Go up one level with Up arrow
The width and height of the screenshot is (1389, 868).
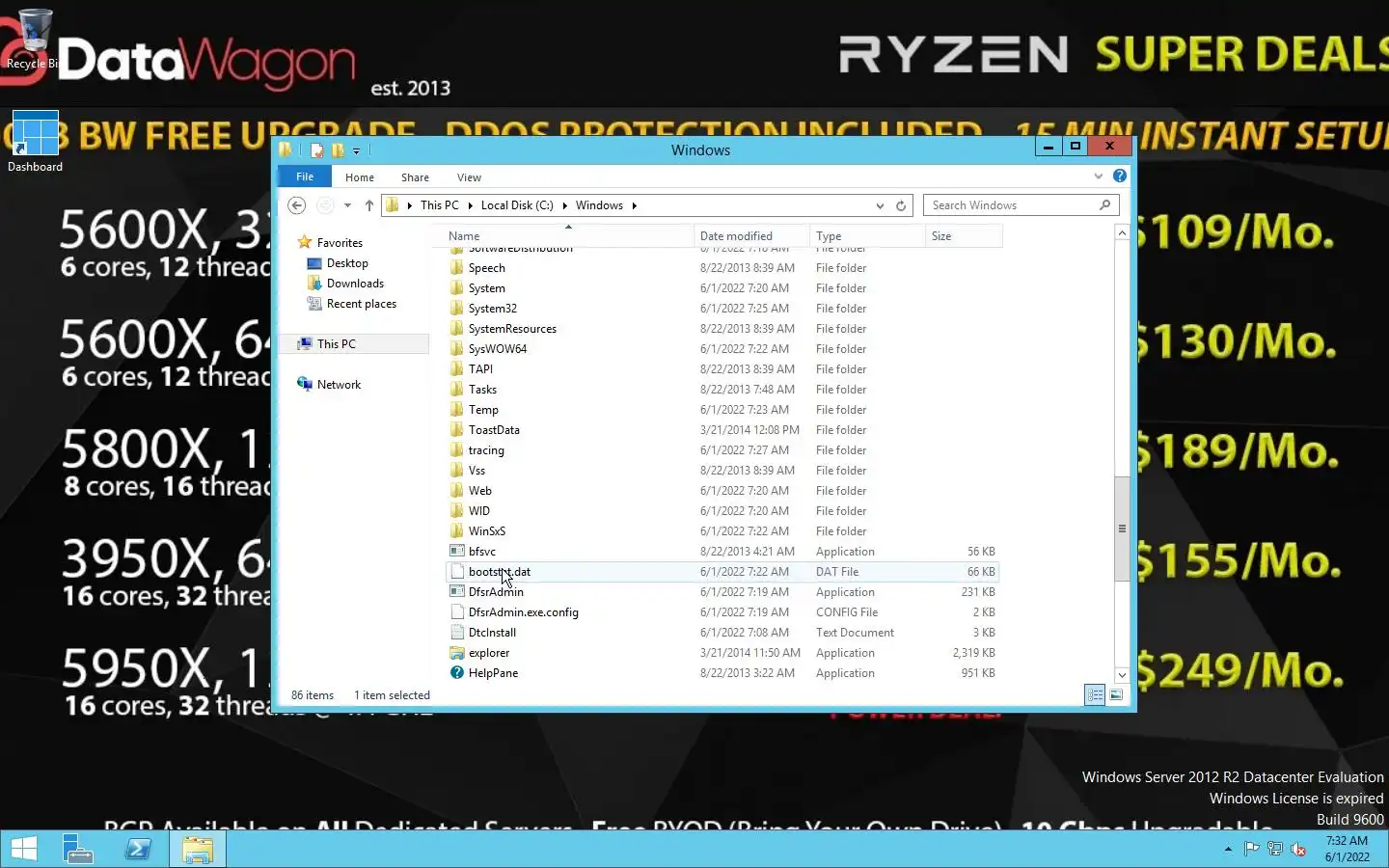pyautogui.click(x=368, y=205)
